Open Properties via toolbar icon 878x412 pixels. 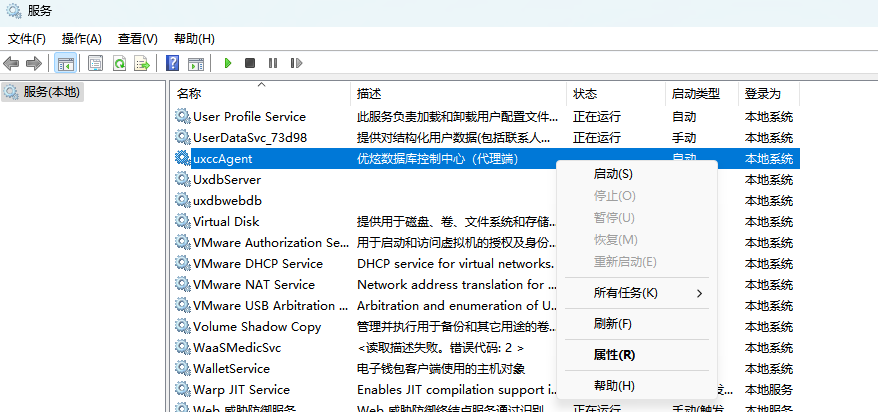(x=95, y=63)
